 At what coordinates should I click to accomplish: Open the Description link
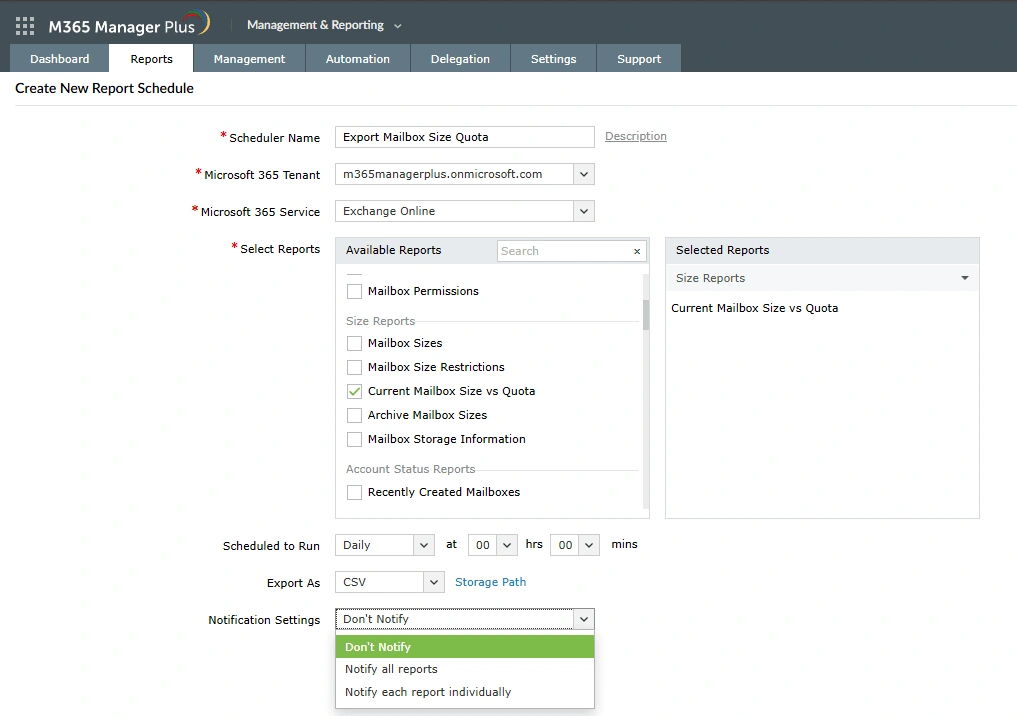pyautogui.click(x=635, y=136)
